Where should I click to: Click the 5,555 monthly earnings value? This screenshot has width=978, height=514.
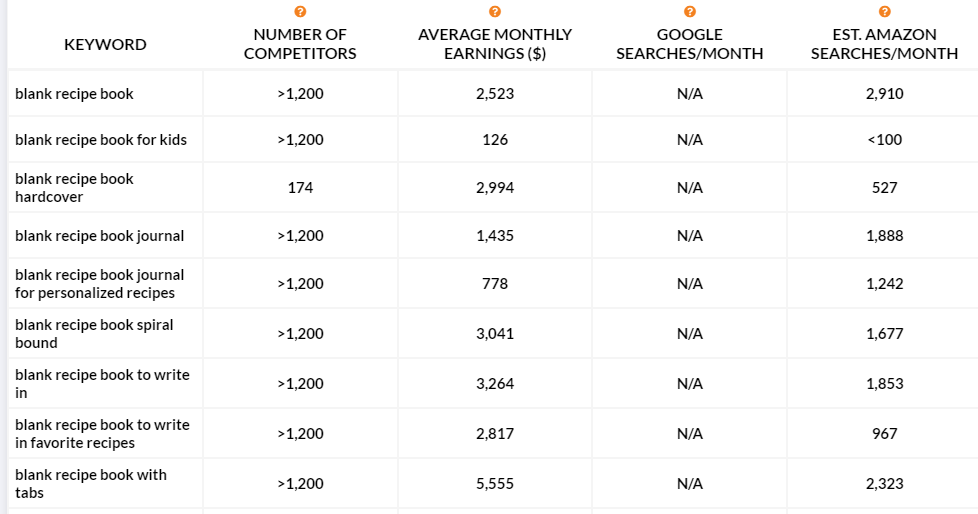click(x=495, y=483)
